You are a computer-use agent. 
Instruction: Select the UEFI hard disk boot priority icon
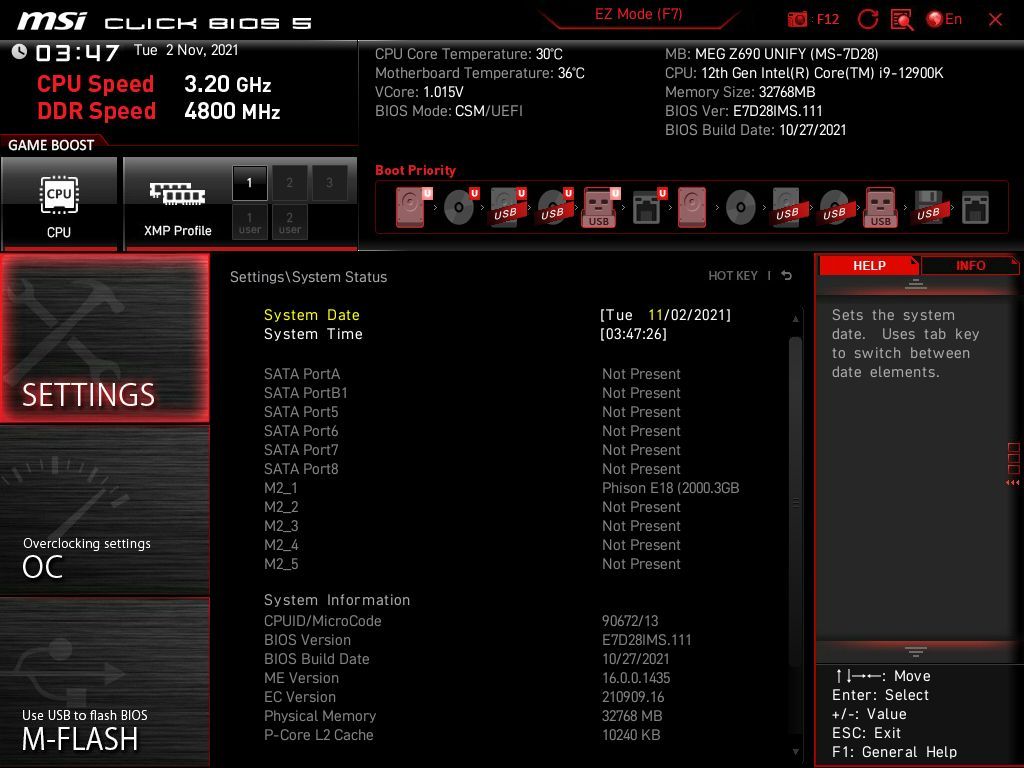pyautogui.click(x=413, y=207)
